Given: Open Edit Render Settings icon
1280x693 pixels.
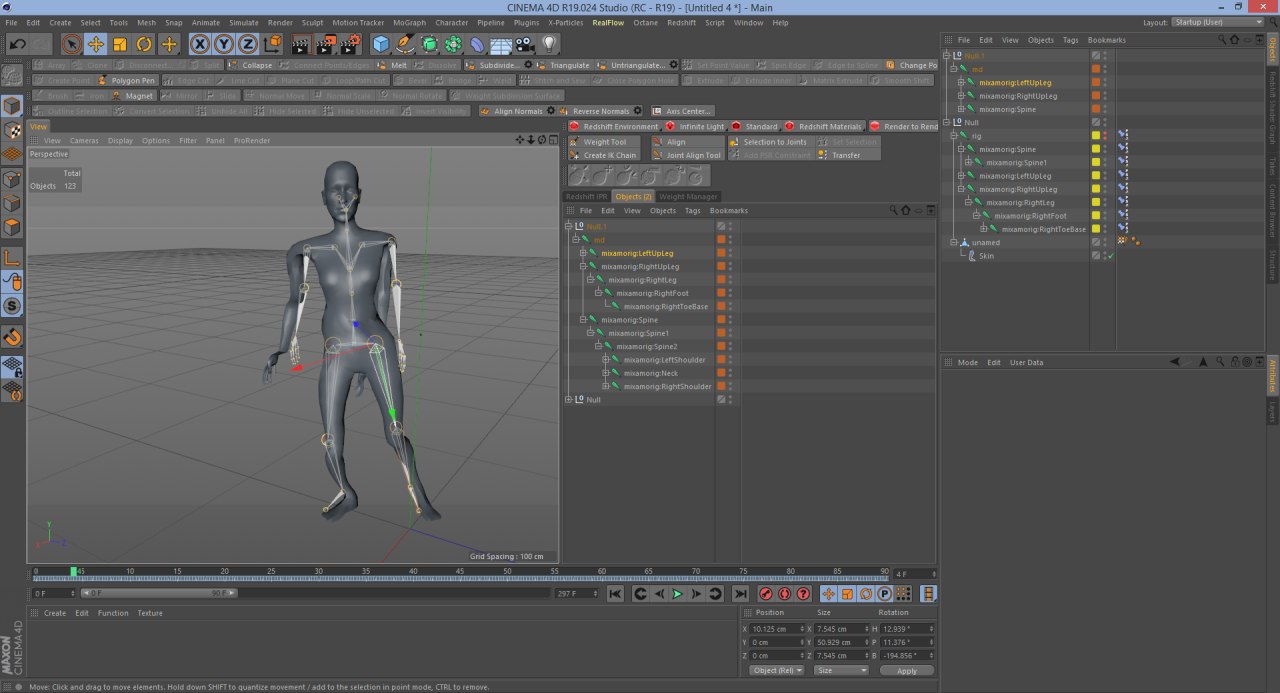Looking at the screenshot, I should (350, 44).
